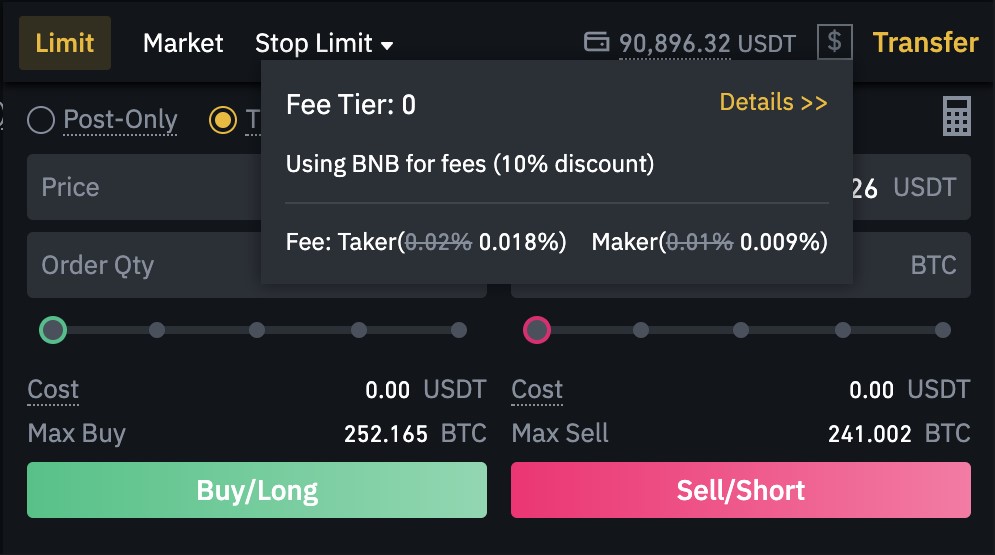Click the green buy slider handle
The height and width of the screenshot is (555, 995).
(53, 330)
